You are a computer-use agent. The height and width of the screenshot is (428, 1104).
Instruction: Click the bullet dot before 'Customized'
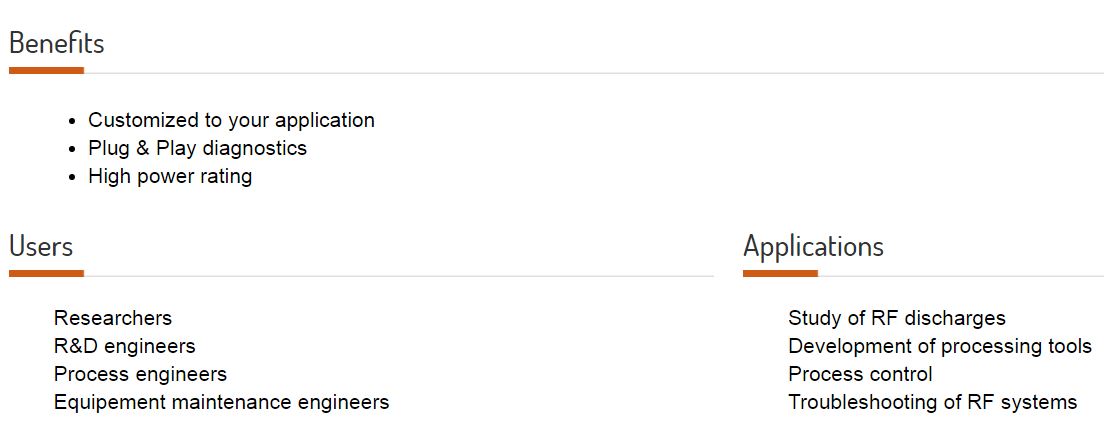tap(73, 122)
